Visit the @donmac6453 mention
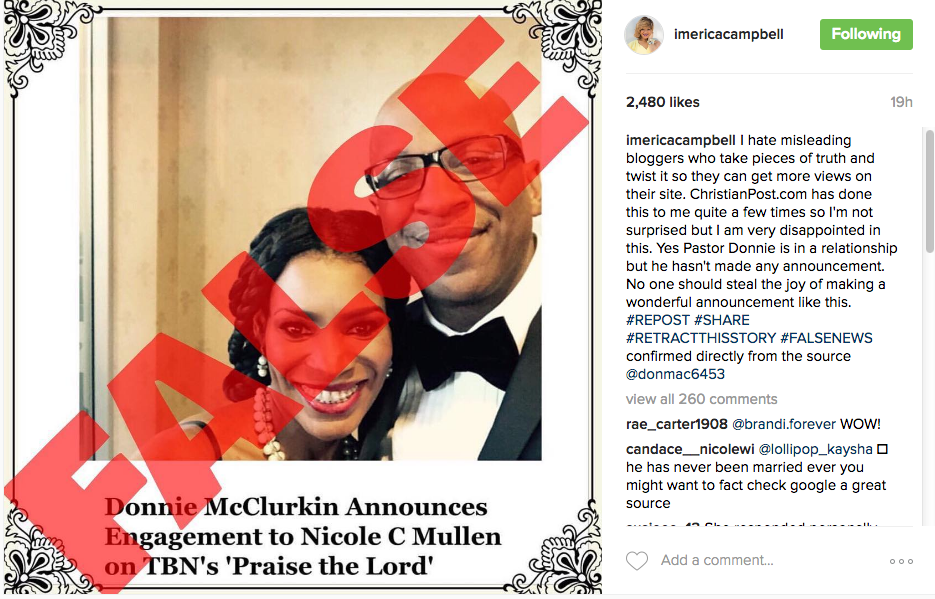Screen dimensions: 935x599 (675, 374)
